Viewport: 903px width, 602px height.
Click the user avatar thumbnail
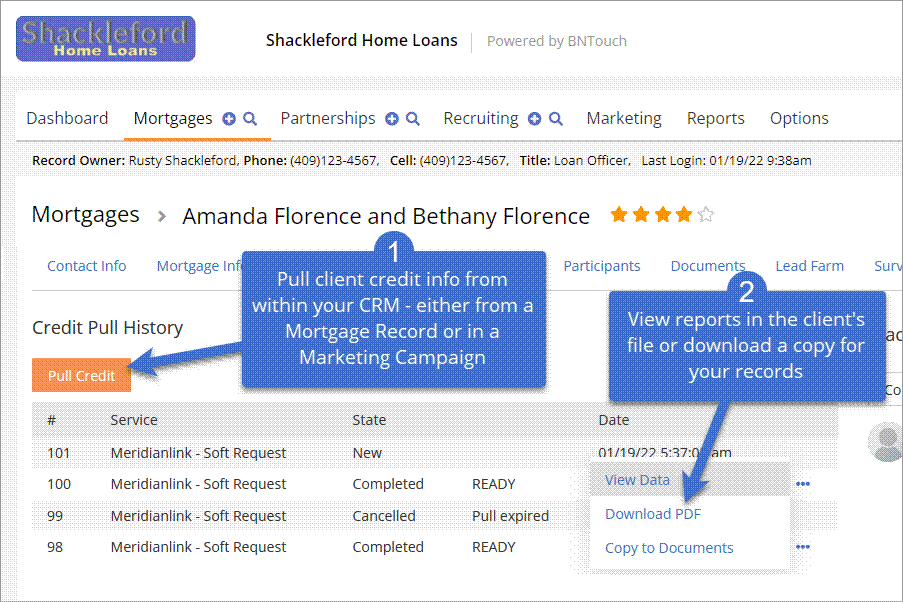tap(885, 442)
